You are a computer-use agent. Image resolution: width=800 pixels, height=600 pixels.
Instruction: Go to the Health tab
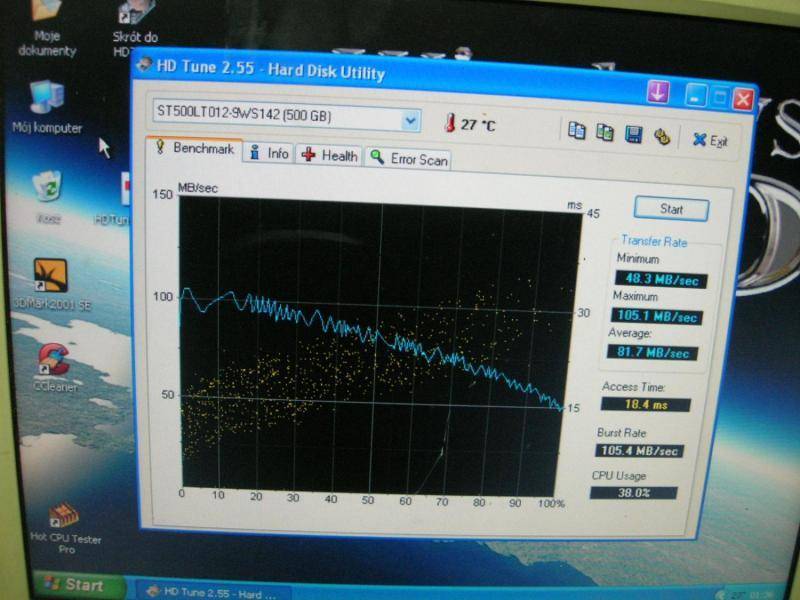point(329,156)
